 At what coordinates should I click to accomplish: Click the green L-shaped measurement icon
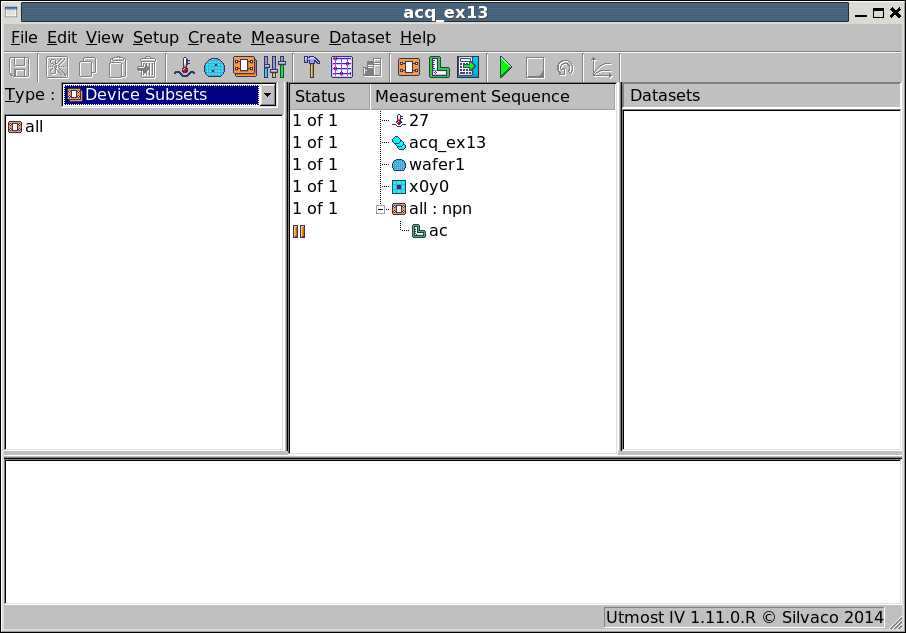pyautogui.click(x=439, y=68)
